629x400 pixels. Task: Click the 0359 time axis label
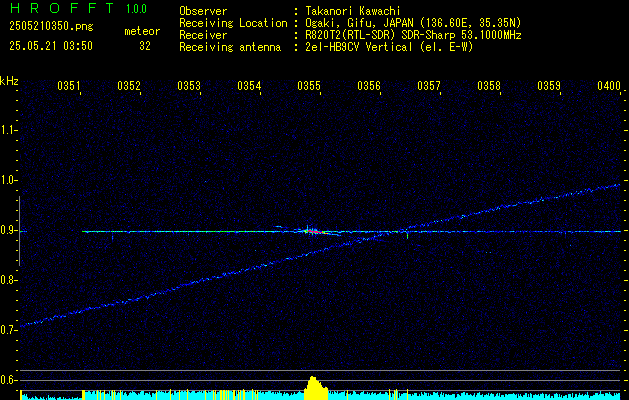click(549, 85)
